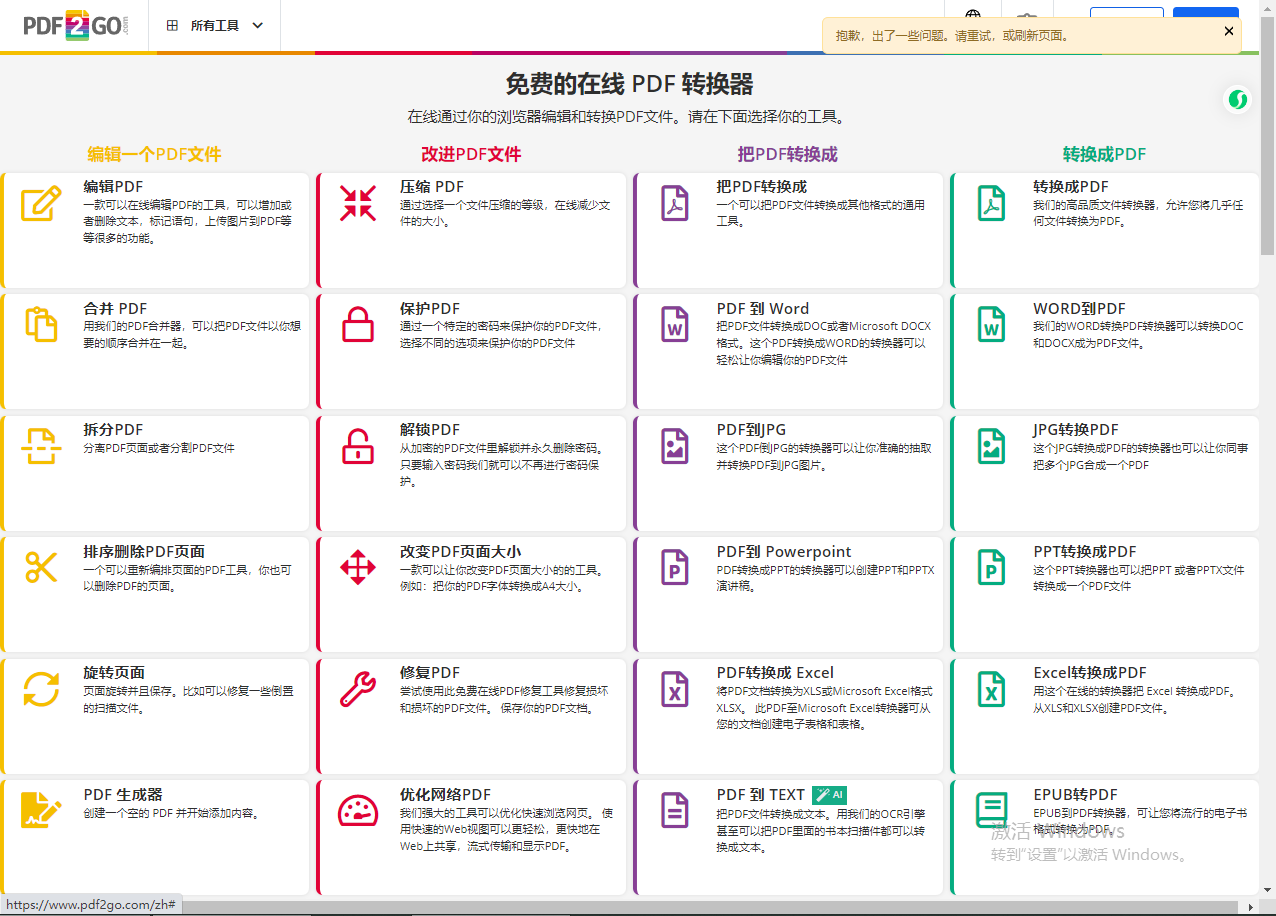Open the 保护PDF title link

pos(430,309)
